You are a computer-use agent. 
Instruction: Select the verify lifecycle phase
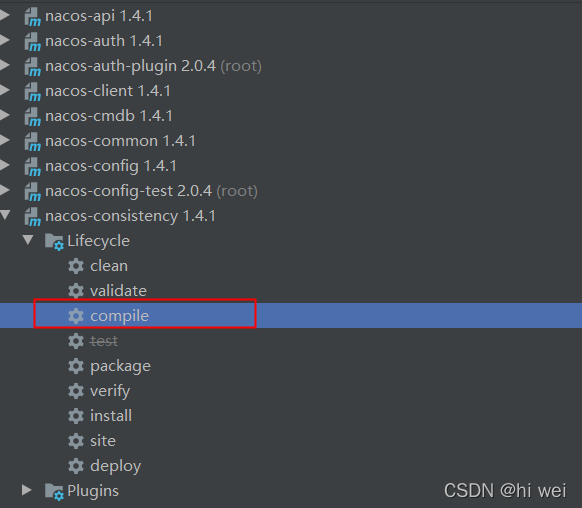click(x=110, y=391)
